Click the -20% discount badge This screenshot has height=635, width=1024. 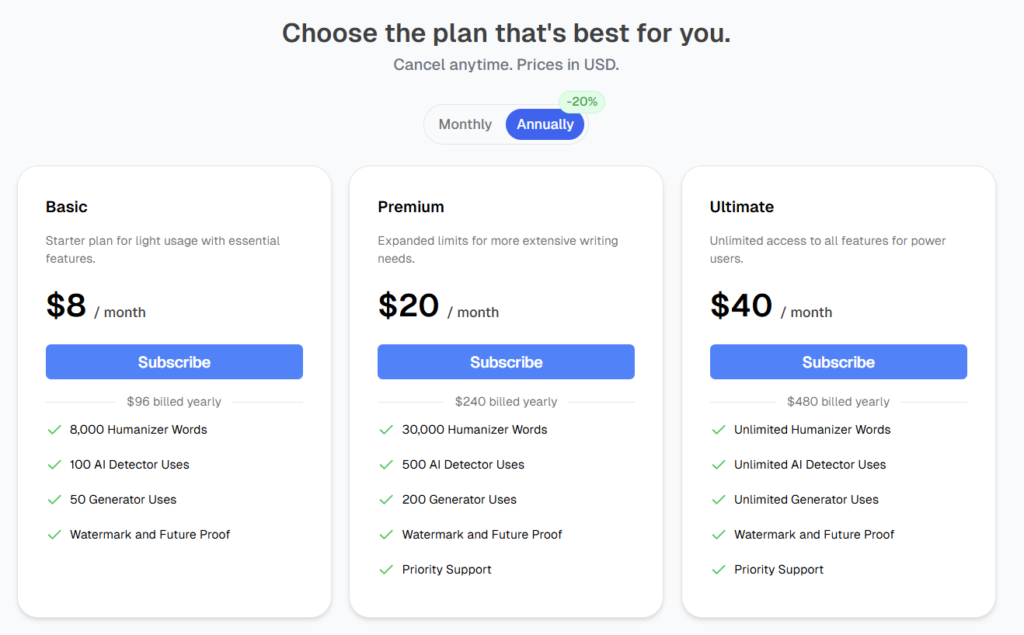pyautogui.click(x=582, y=102)
